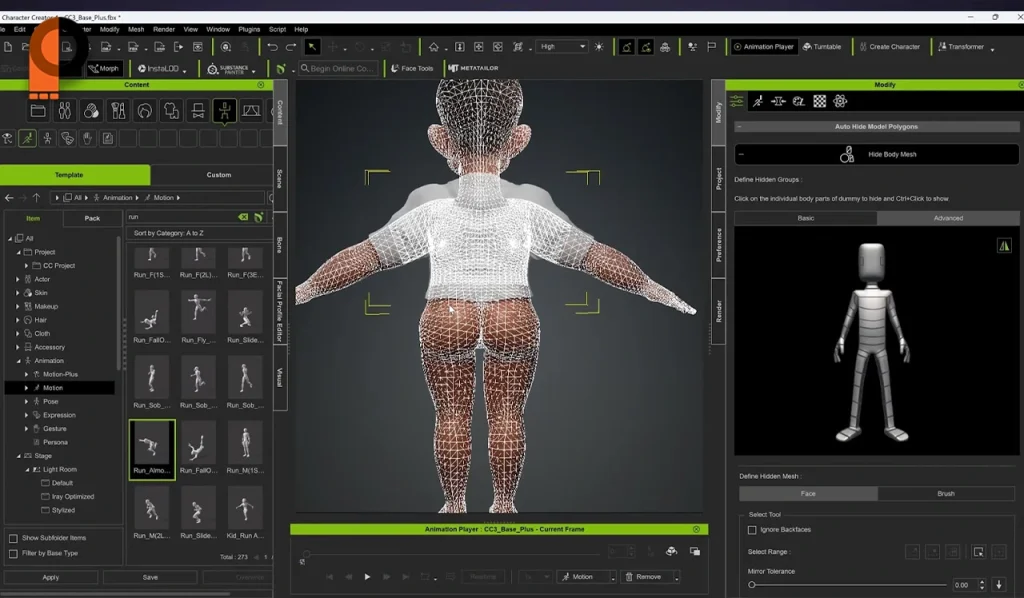Select the Hair content category icon
The image size is (1024, 598).
[x=145, y=110]
